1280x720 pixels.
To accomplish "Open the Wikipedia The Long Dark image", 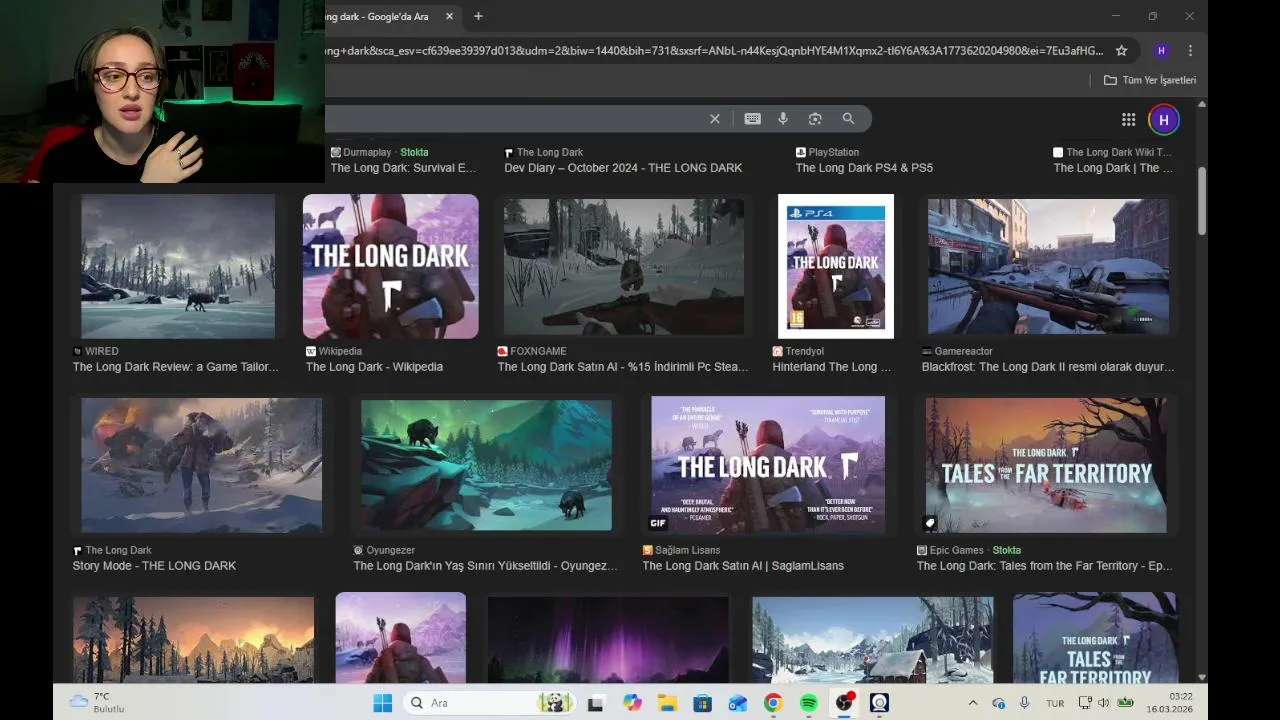I will 391,266.
